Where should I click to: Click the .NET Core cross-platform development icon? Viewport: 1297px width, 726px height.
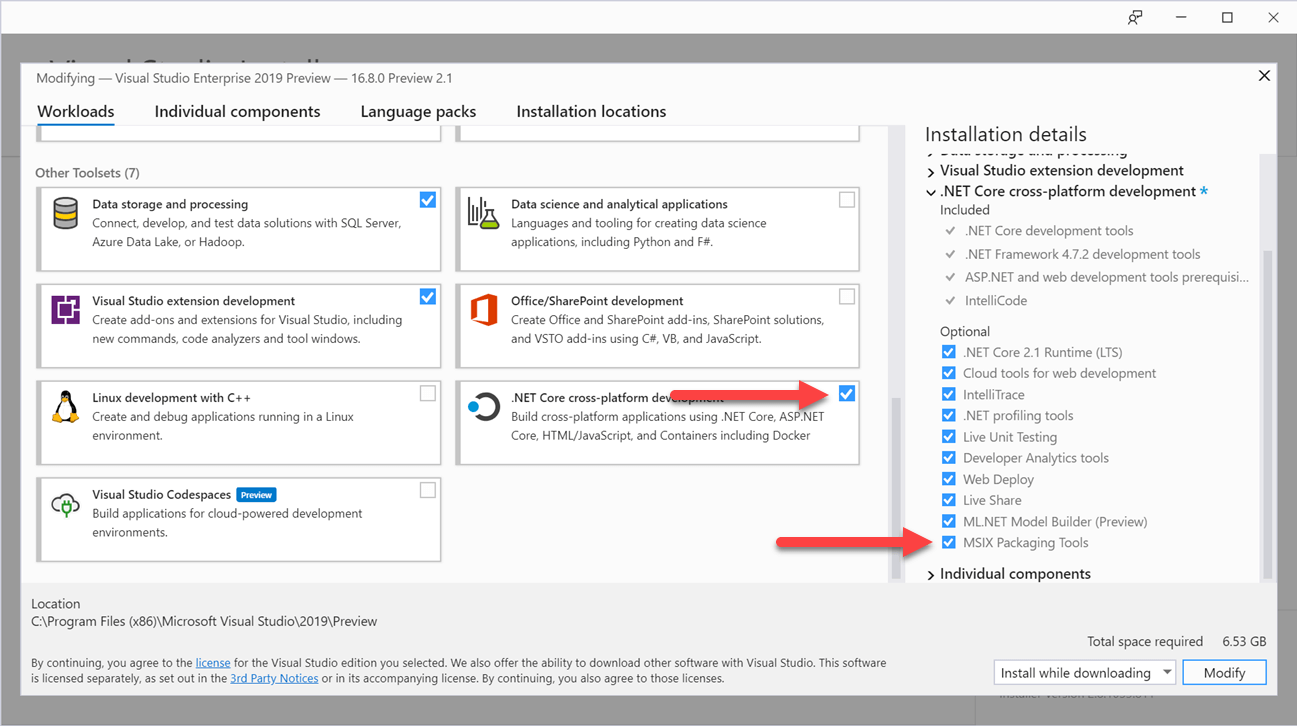click(484, 408)
